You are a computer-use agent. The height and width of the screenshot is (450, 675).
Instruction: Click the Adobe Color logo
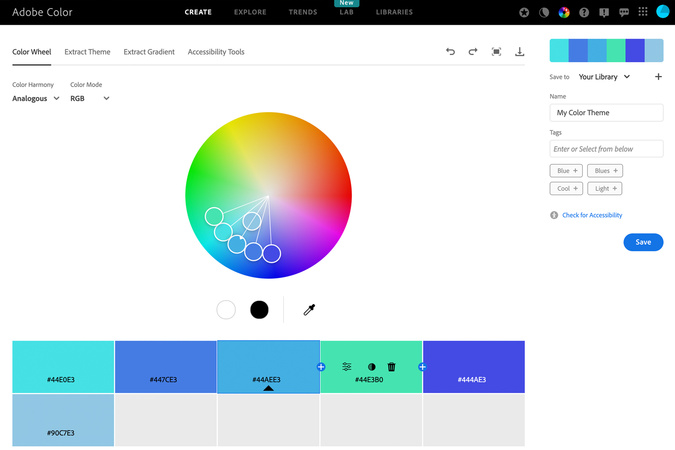pos(42,12)
